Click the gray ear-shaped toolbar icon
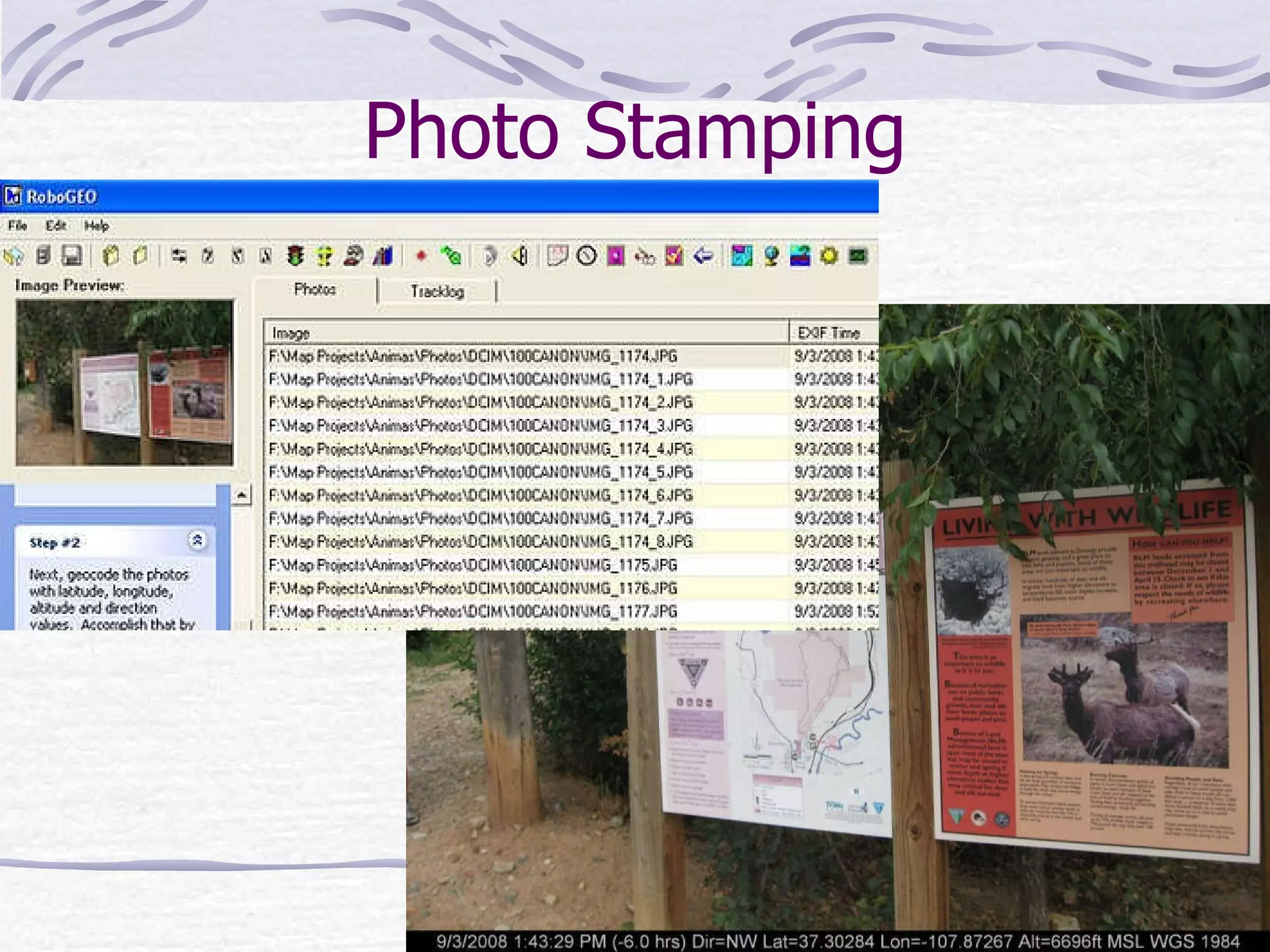1270x952 pixels. coord(490,255)
